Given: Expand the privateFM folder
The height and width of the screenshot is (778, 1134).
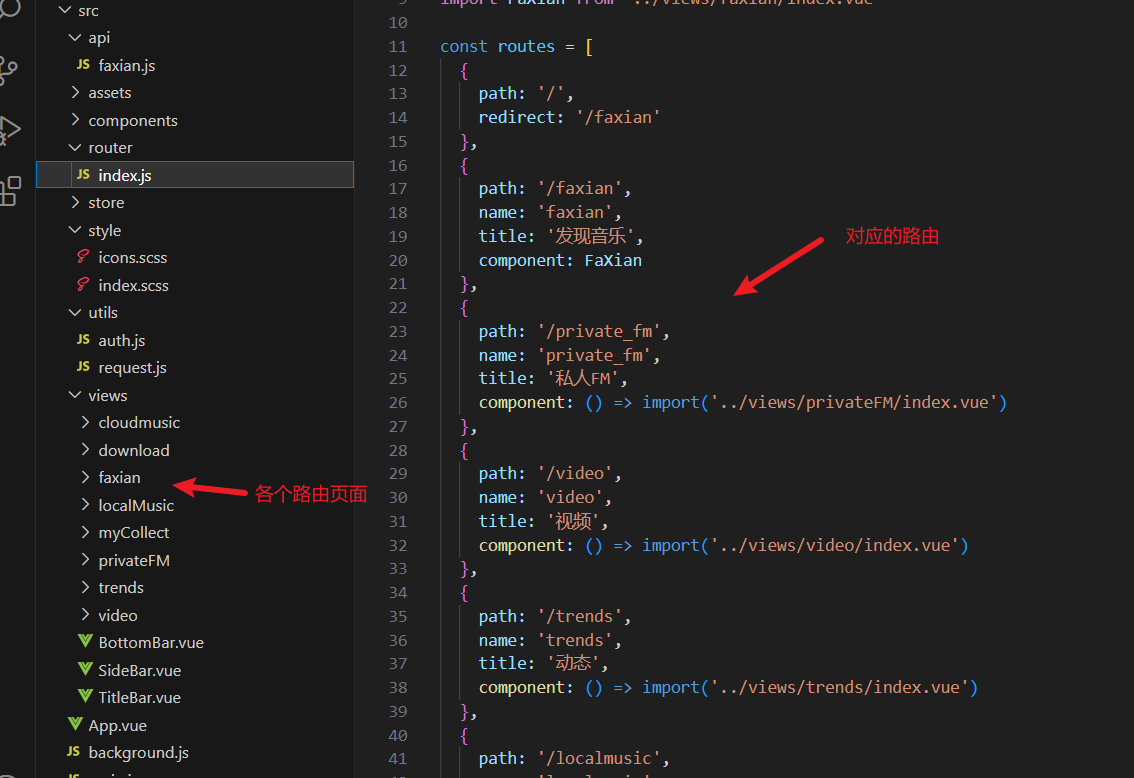Looking at the screenshot, I should [85, 560].
